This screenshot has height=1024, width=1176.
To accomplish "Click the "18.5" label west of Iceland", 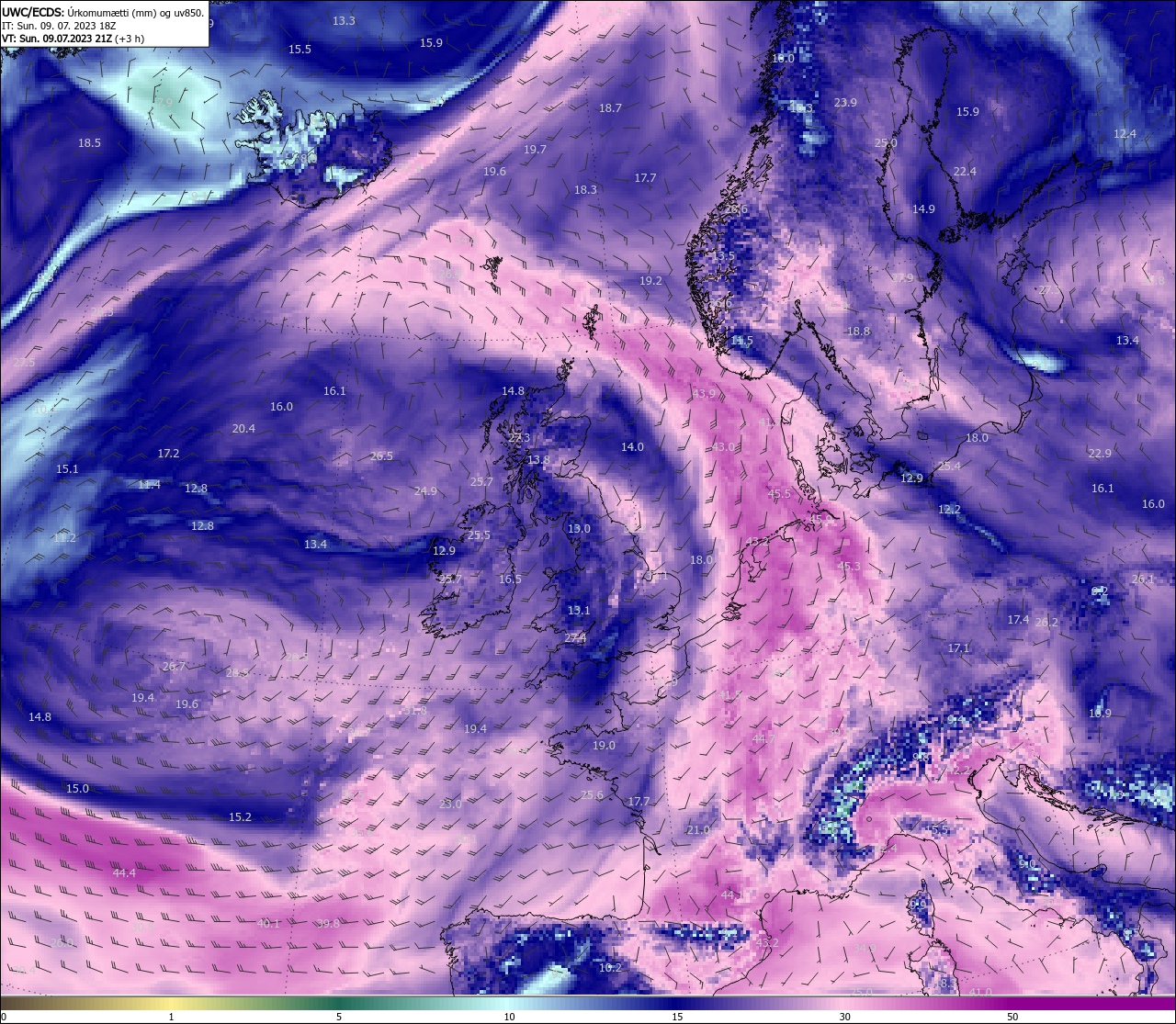I will point(89,142).
